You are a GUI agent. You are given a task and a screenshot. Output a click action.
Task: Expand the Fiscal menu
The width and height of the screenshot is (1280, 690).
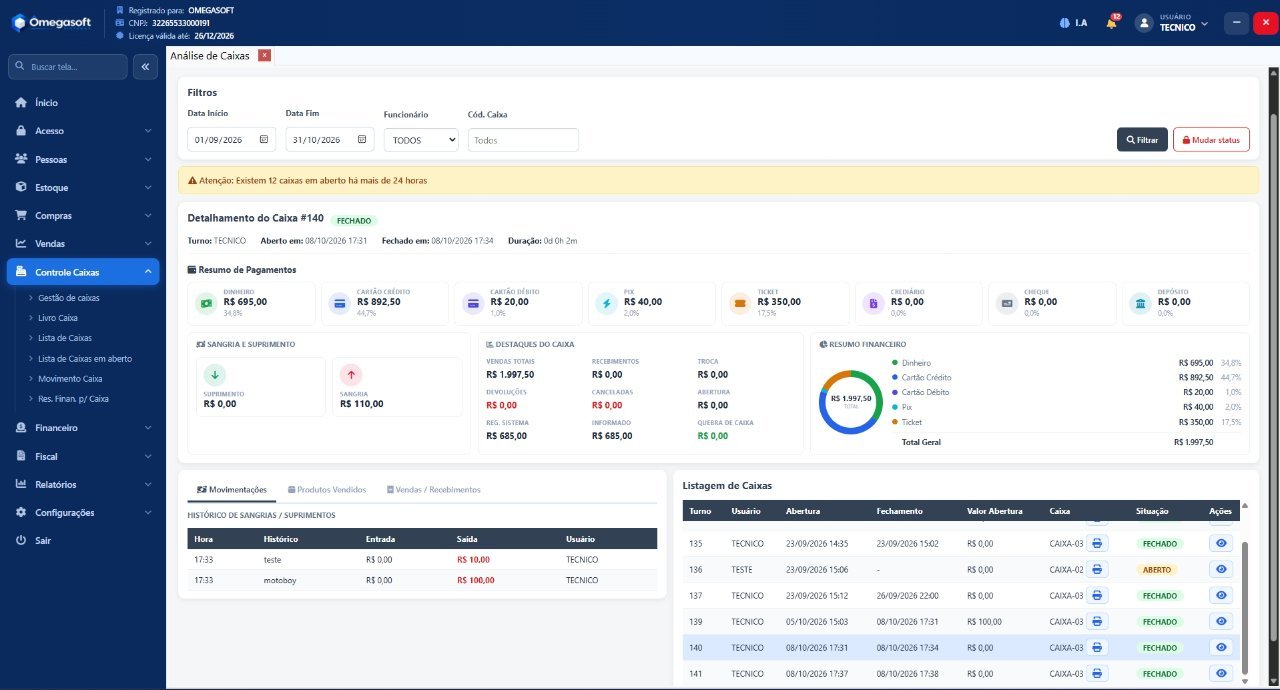pos(83,456)
